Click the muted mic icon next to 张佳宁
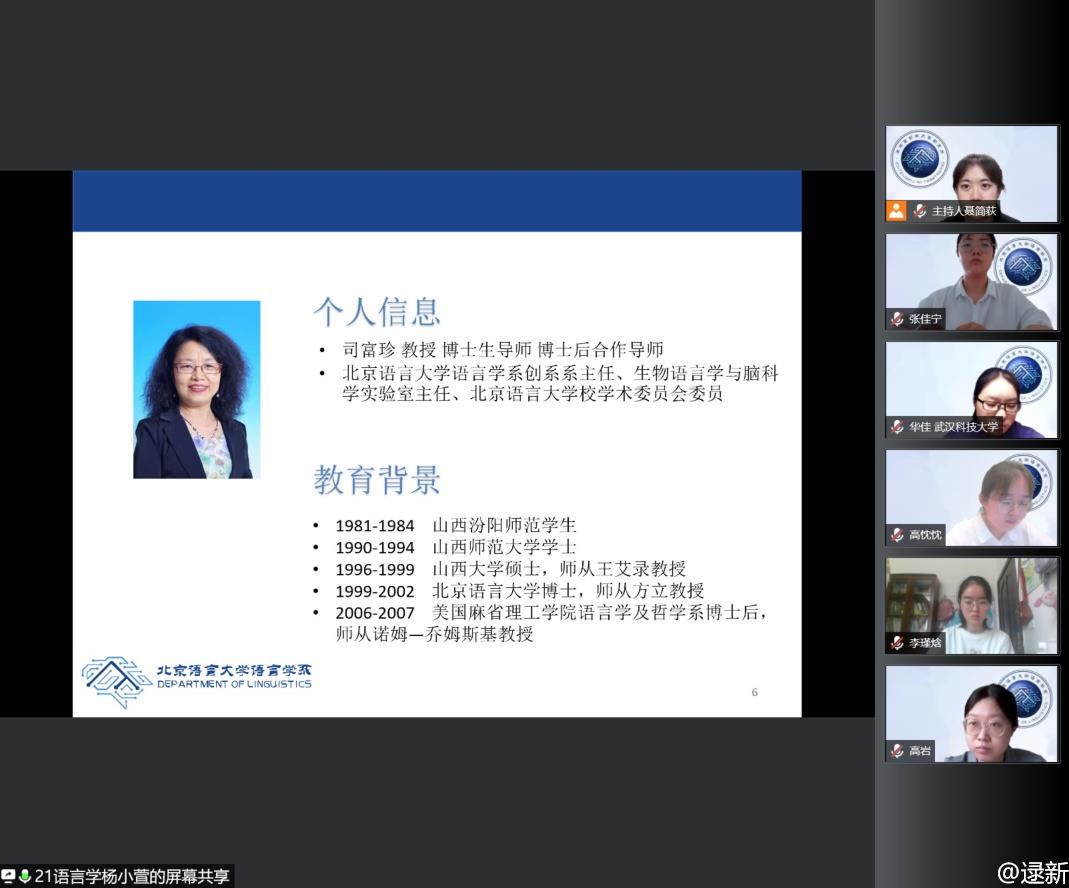 [897, 319]
